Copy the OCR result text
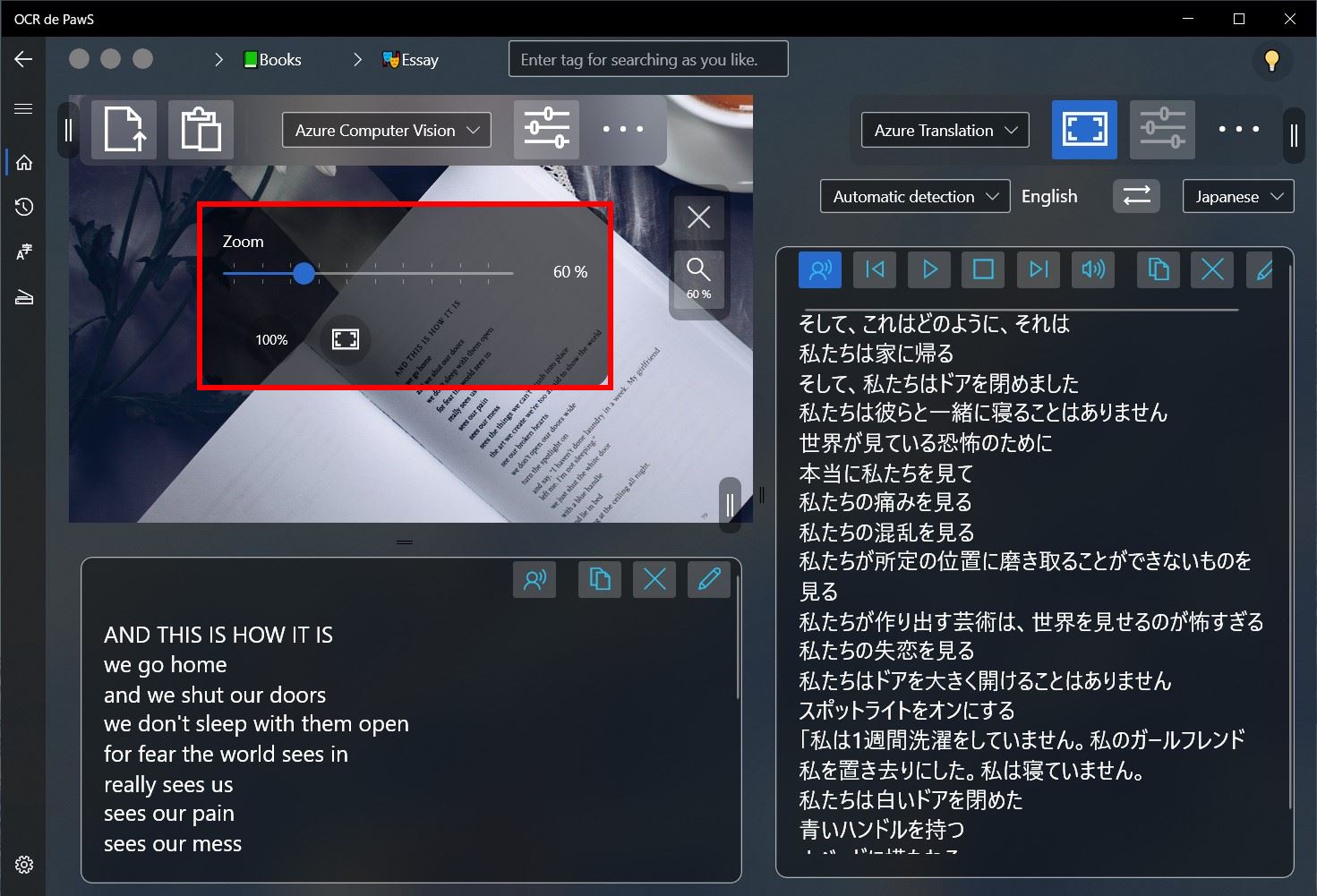Image resolution: width=1317 pixels, height=896 pixels. pos(600,580)
